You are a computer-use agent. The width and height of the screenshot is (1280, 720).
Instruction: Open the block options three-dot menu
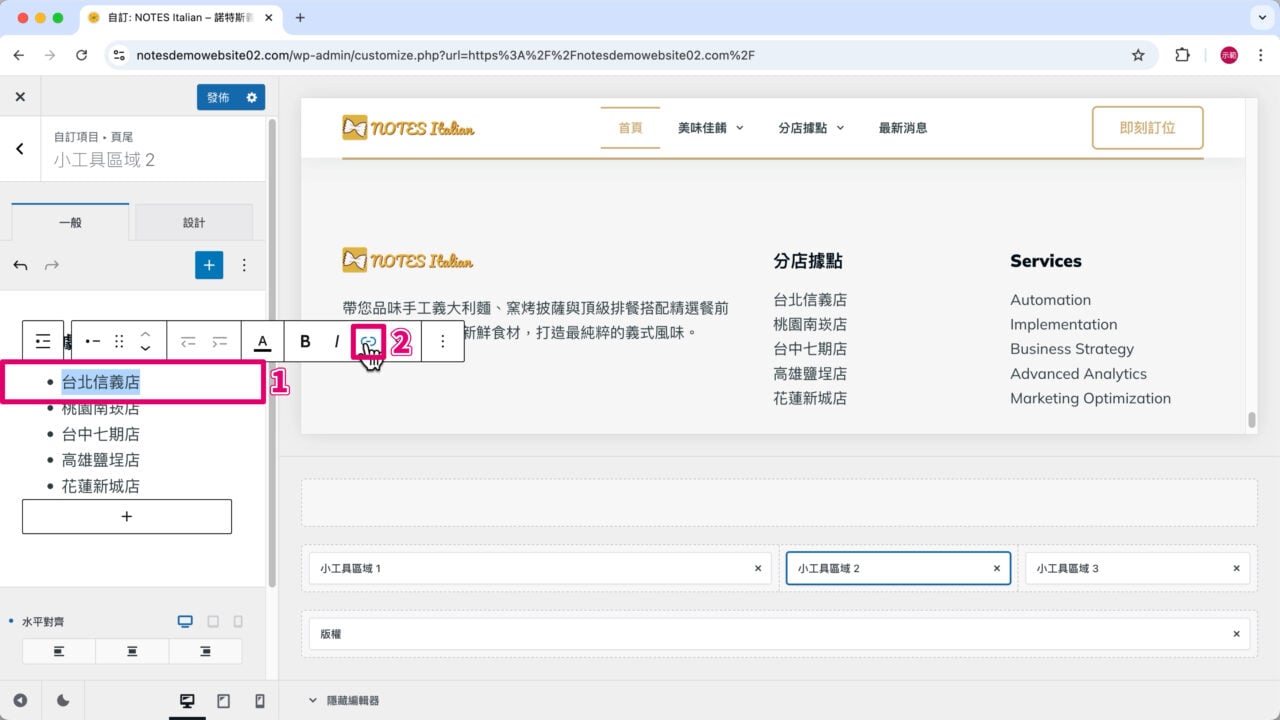(443, 341)
